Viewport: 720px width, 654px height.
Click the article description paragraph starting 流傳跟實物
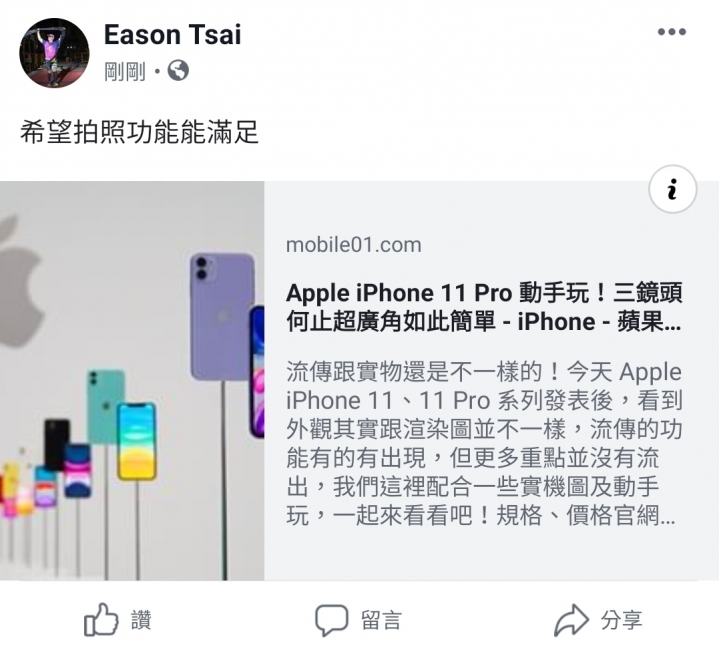point(484,444)
